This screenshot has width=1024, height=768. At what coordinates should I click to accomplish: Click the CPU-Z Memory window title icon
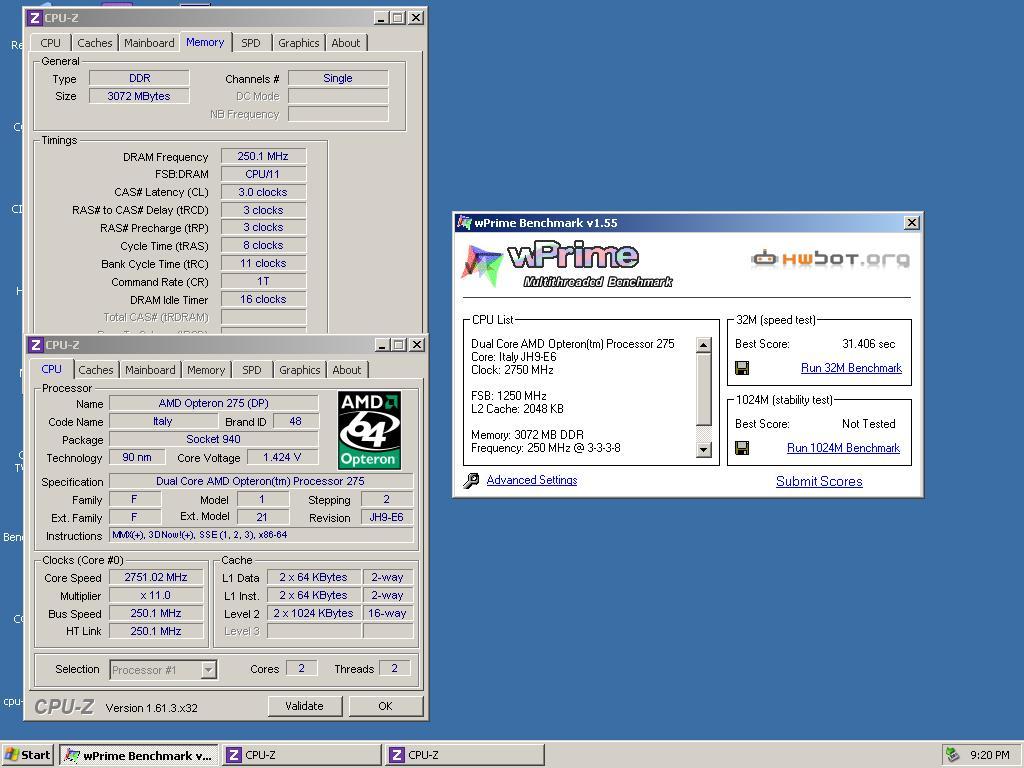click(35, 18)
